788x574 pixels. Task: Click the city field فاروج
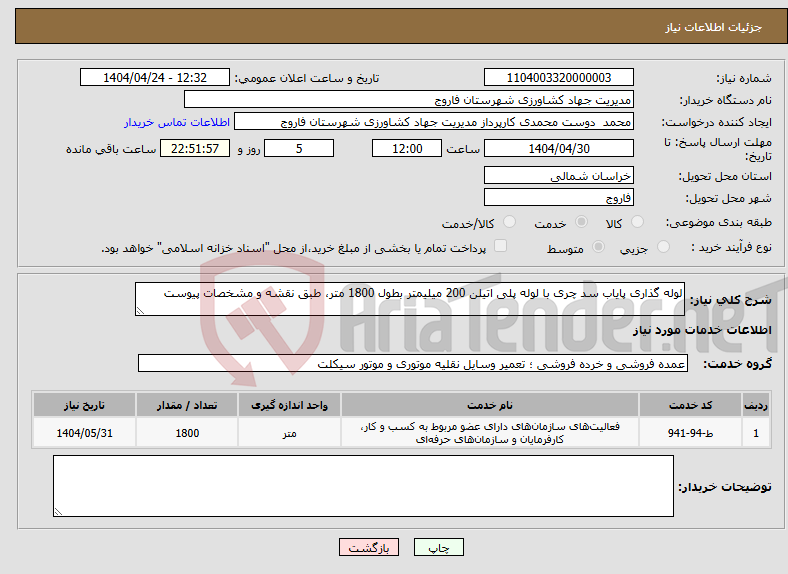(558, 197)
